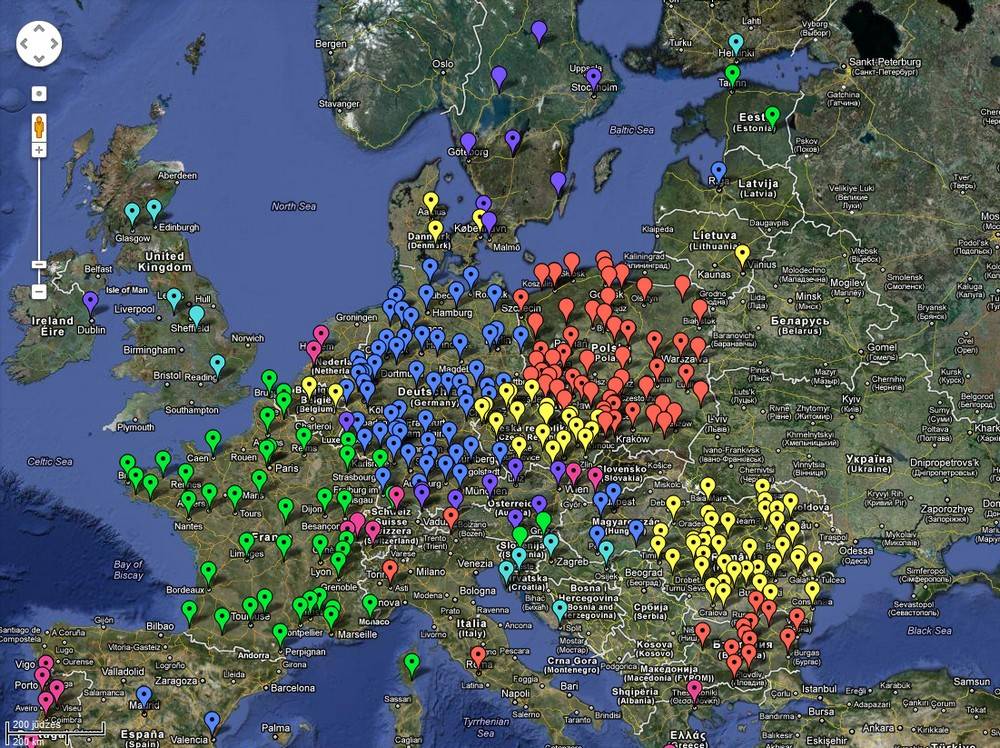The height and width of the screenshot is (748, 1000).
Task: Pan the map right with the arrow
Action: [x=52, y=44]
